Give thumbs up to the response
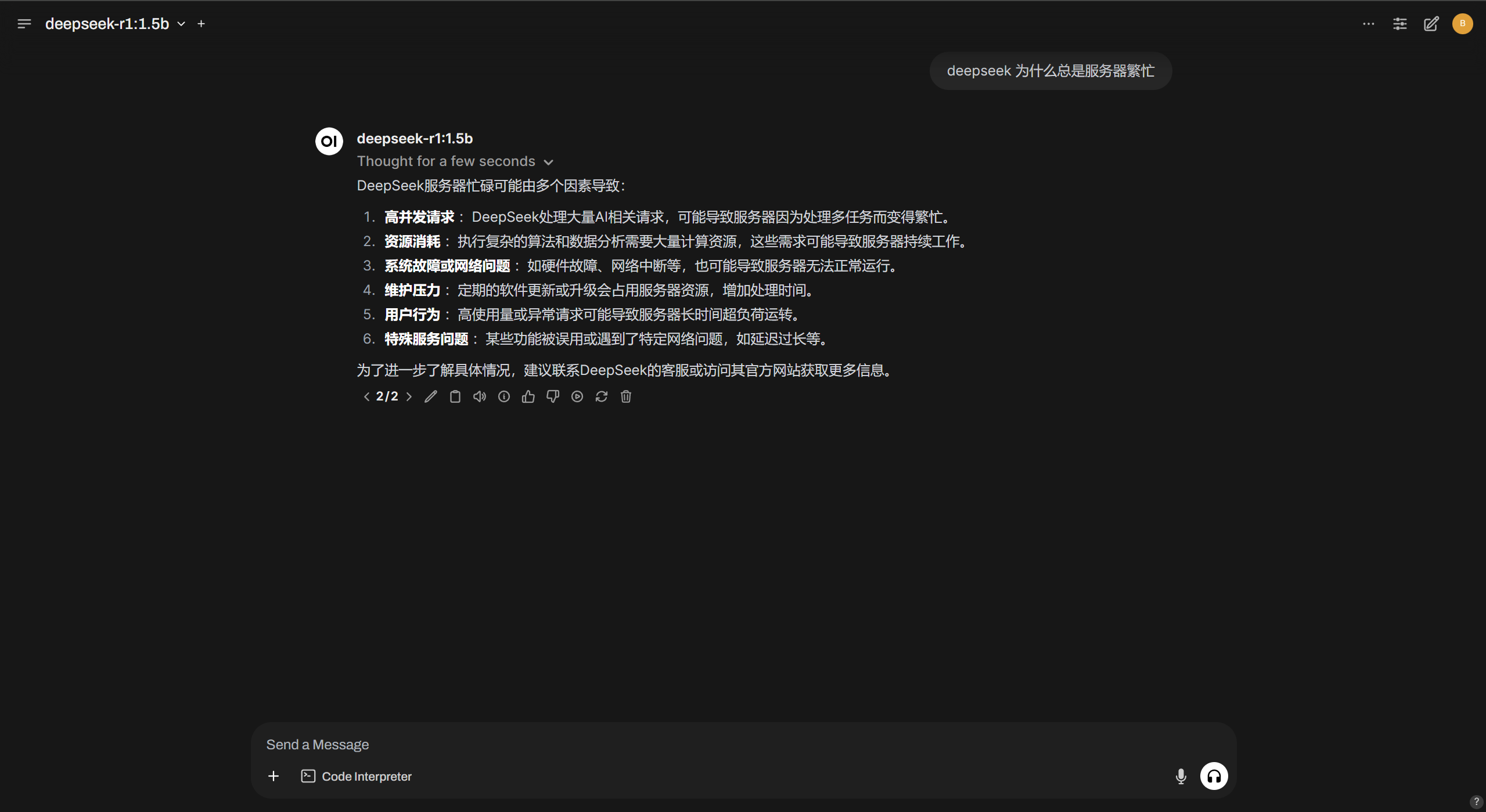The image size is (1486, 812). 528,396
